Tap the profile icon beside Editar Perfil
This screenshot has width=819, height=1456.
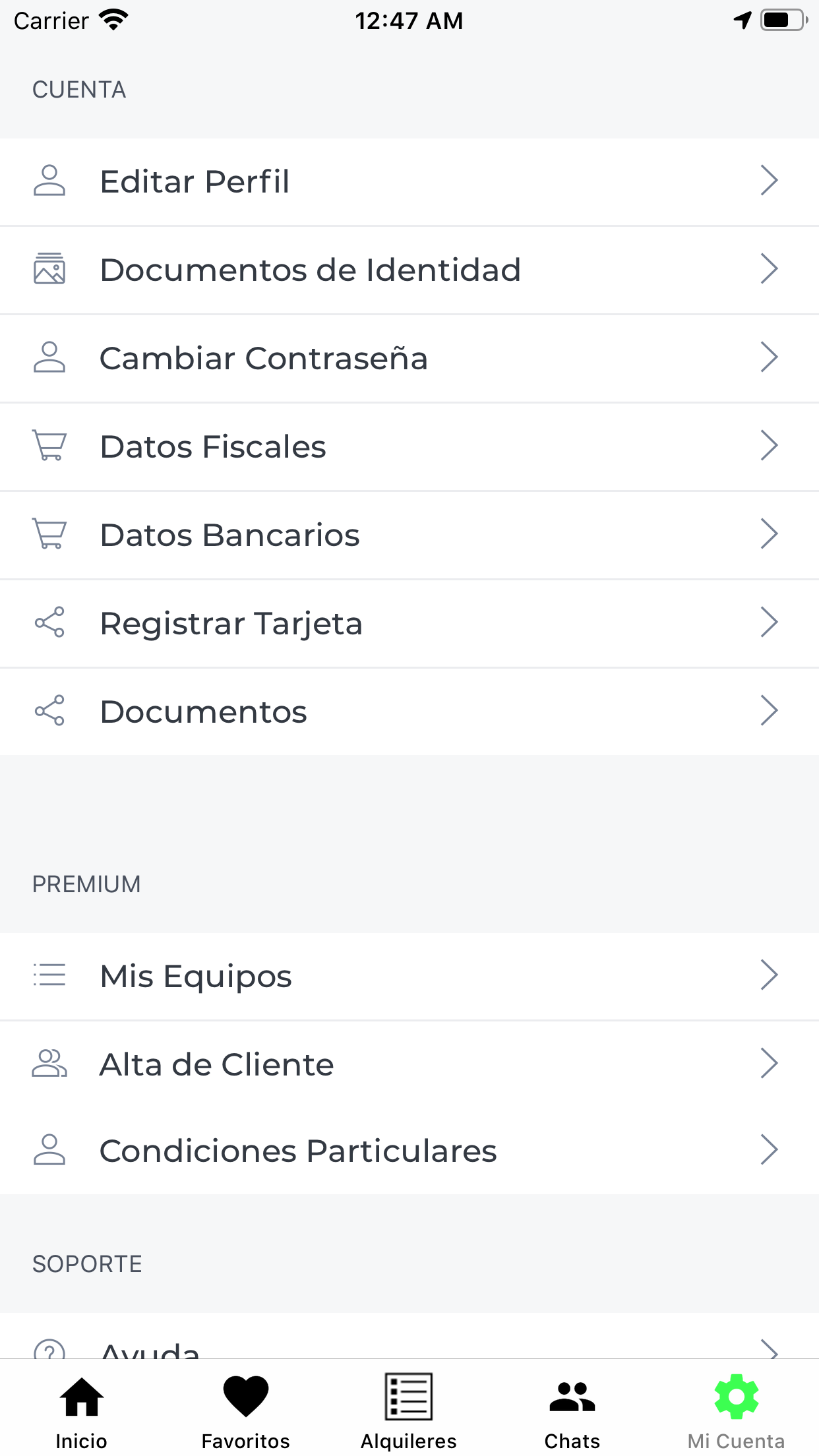tap(49, 181)
